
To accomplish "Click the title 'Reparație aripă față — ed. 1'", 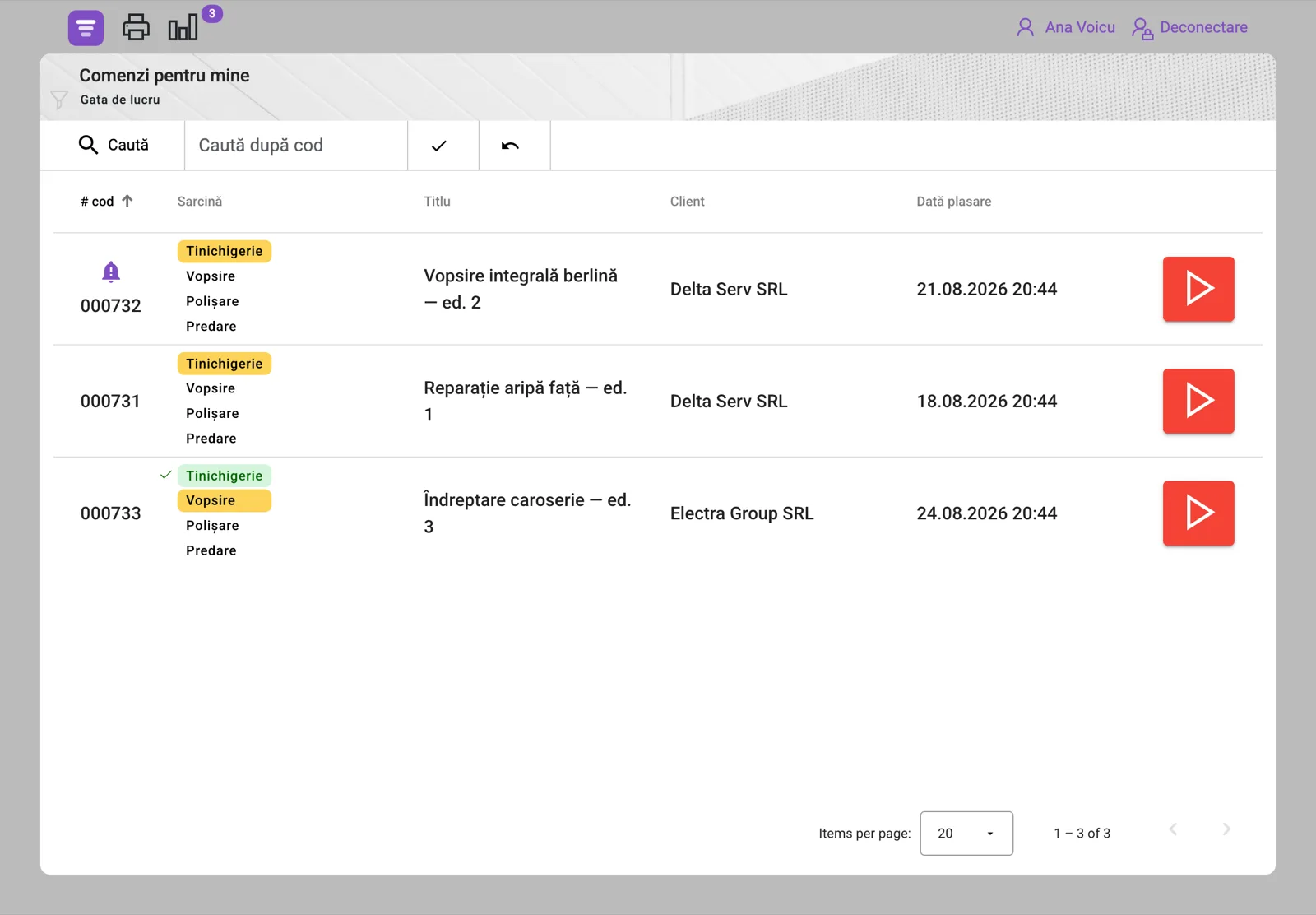I will tap(526, 401).
